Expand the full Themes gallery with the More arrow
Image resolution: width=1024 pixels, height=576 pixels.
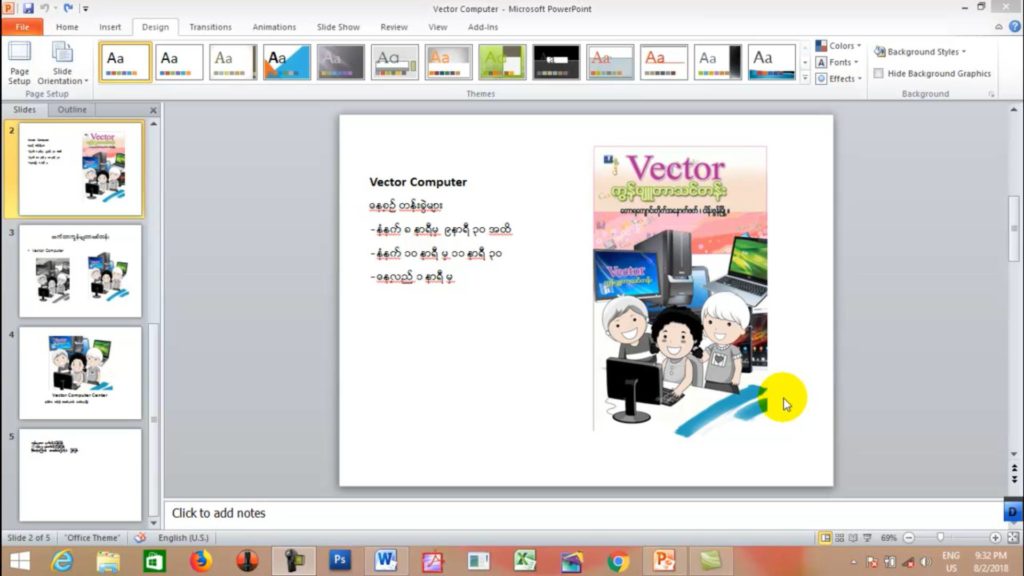tap(805, 78)
